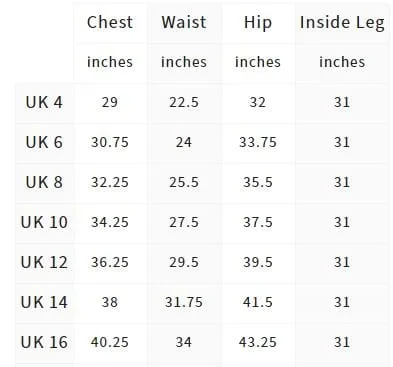
Task: Click the 41.5 hip measurement cell
Action: tap(258, 302)
